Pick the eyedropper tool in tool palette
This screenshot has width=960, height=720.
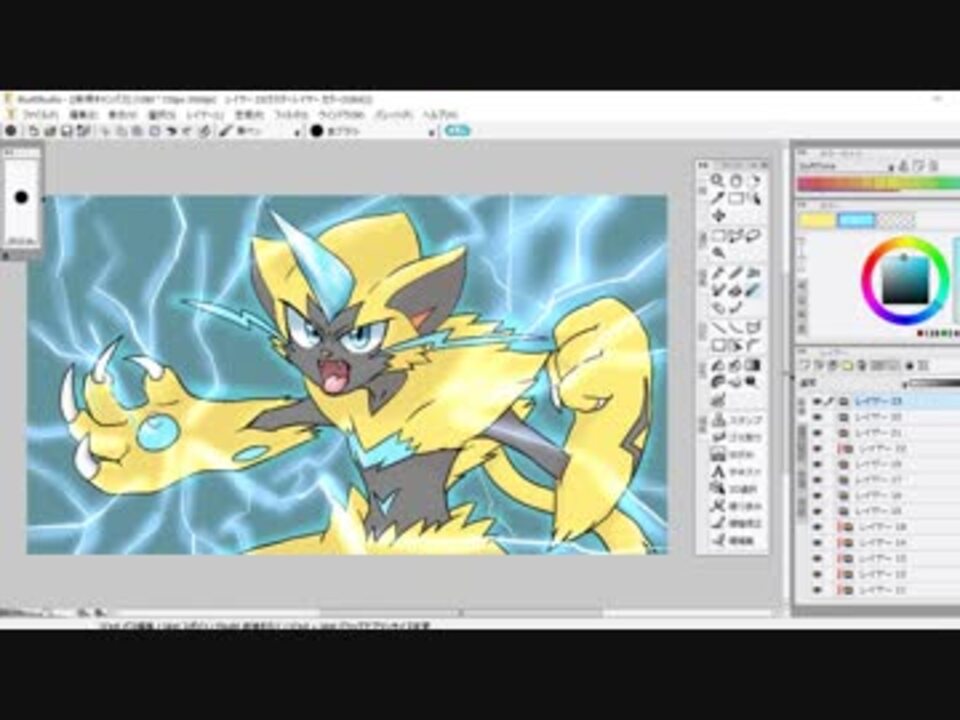click(717, 198)
